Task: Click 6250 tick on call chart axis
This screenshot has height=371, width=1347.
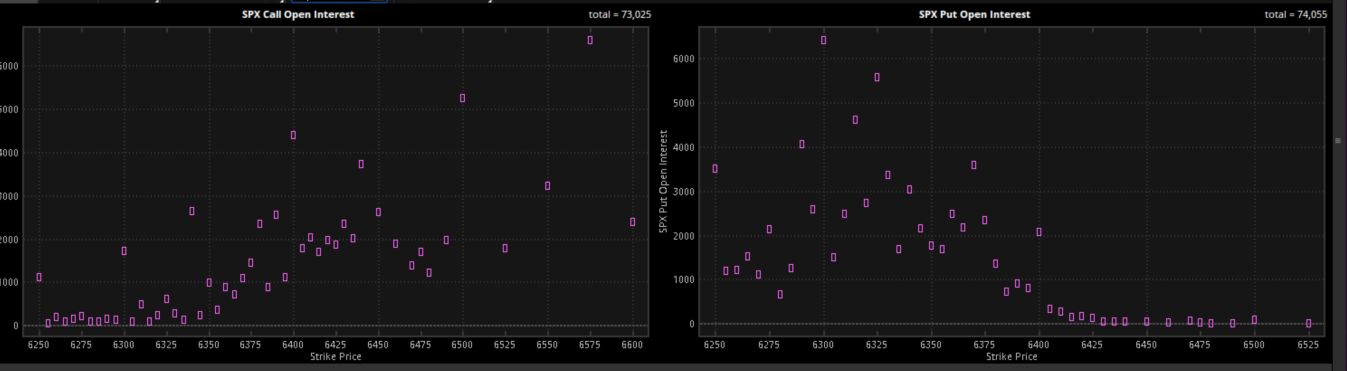Action: pos(39,344)
